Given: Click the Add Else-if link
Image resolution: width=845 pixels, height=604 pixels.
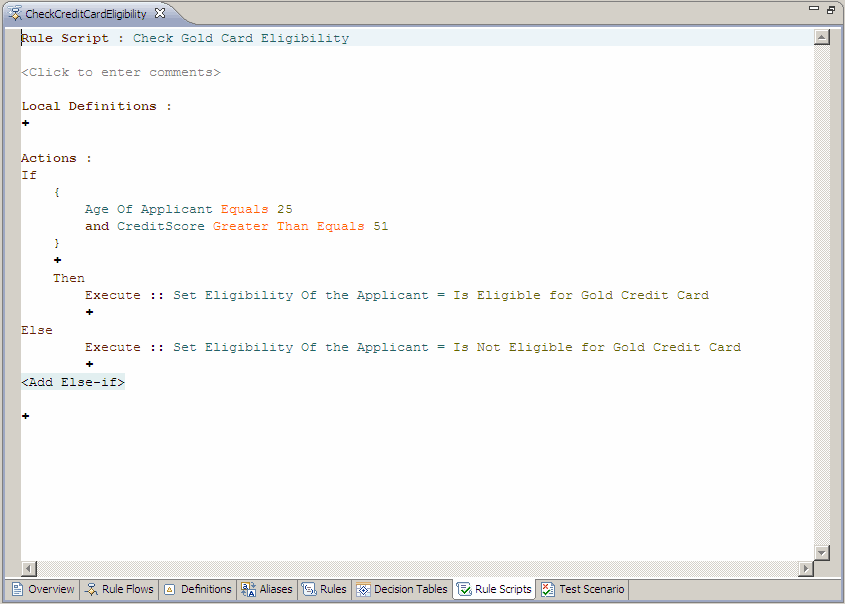Looking at the screenshot, I should [73, 382].
